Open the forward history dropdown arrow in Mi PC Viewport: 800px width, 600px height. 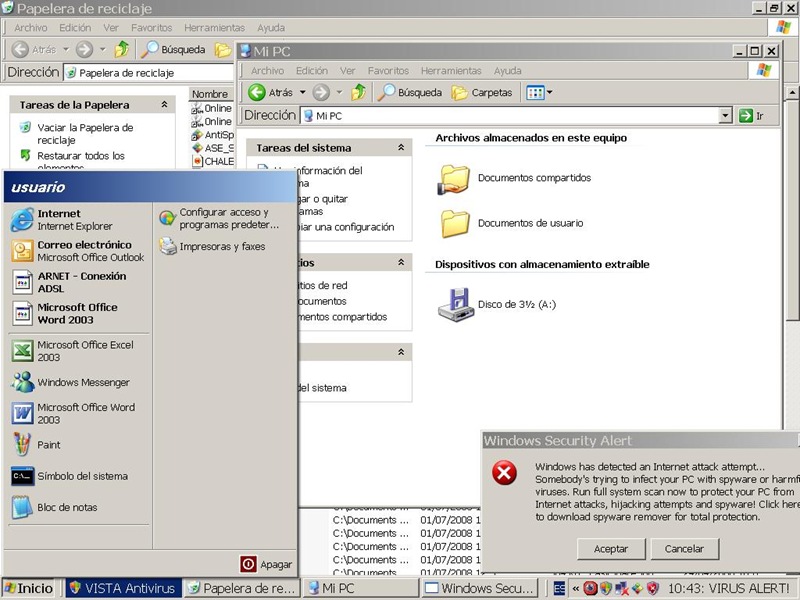click(339, 92)
